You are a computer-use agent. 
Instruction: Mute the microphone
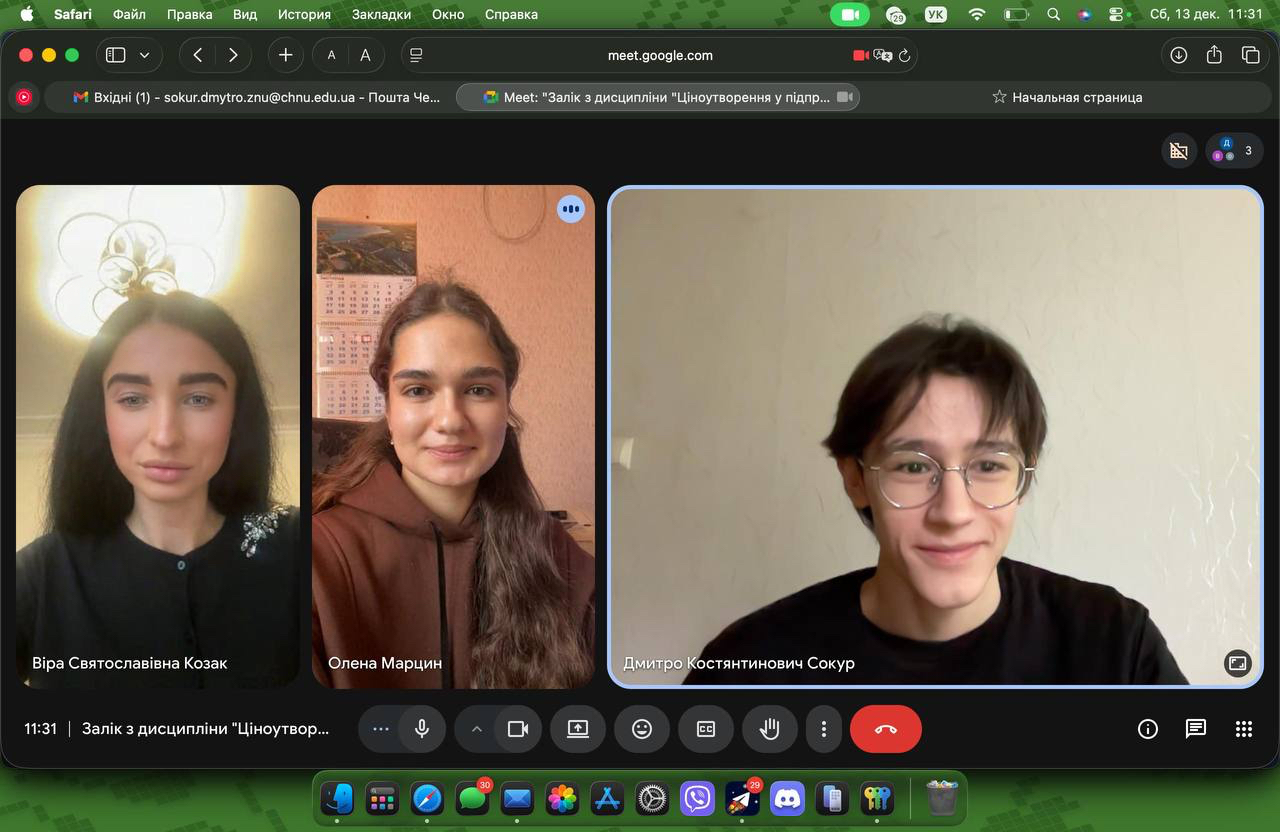[422, 729]
